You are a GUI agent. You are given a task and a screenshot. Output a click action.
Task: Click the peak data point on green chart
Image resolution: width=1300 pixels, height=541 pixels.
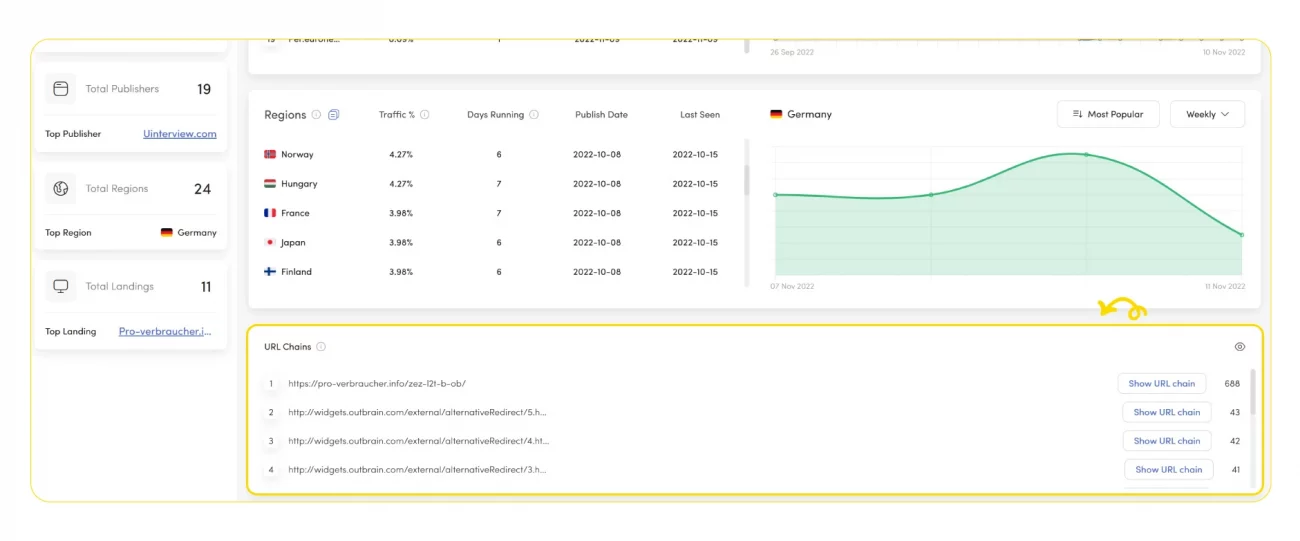(x=1086, y=155)
